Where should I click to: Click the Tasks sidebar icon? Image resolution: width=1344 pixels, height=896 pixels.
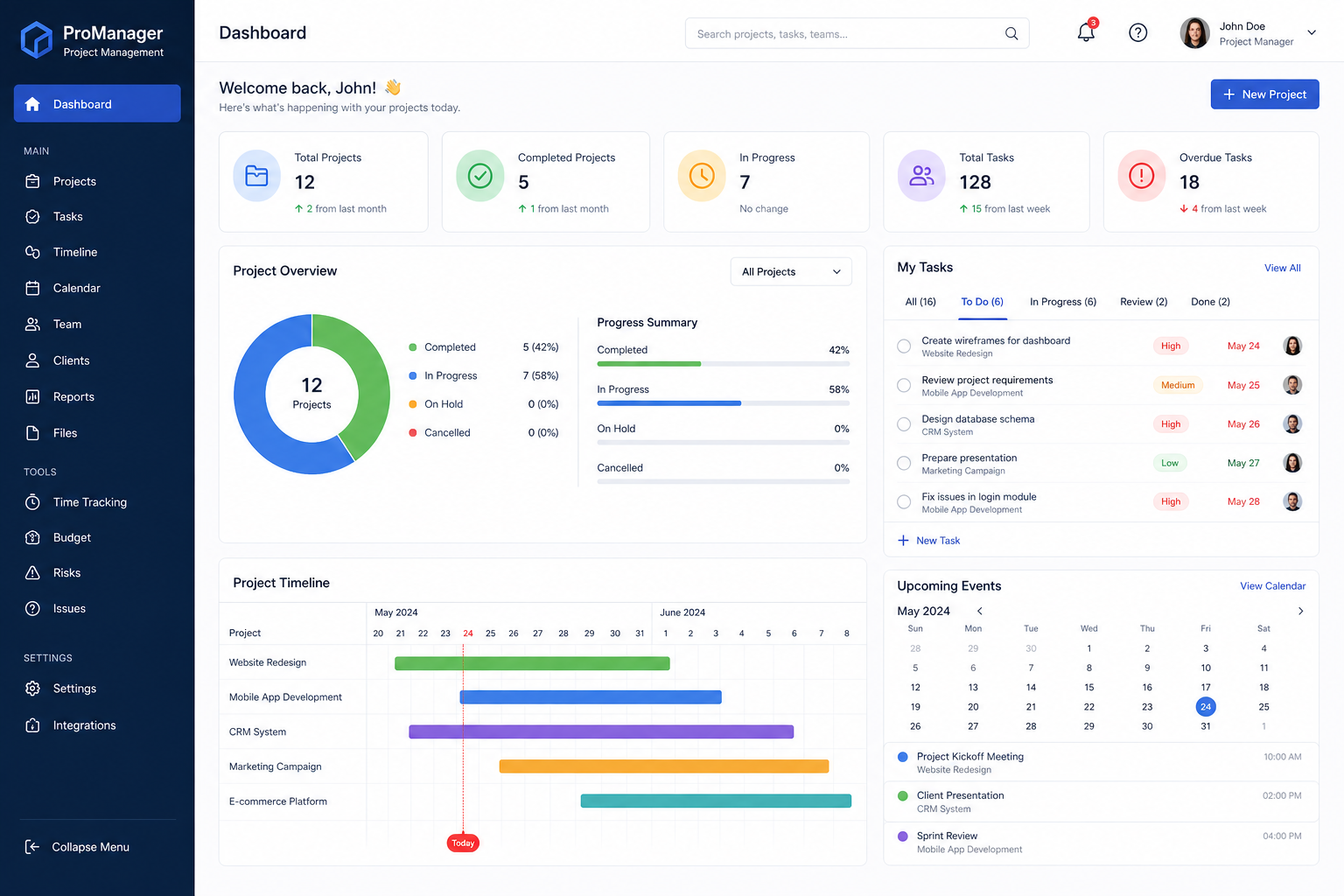tap(33, 216)
